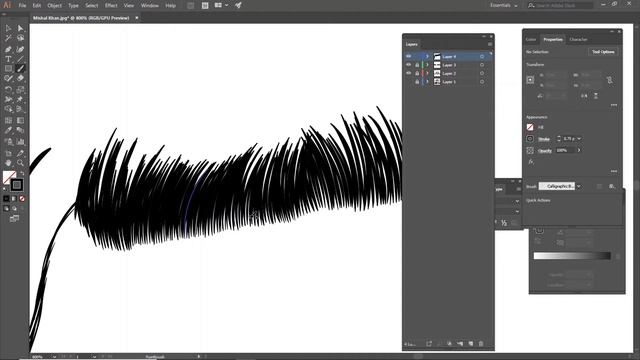The height and width of the screenshot is (360, 640).
Task: Expand Layer 1 contents
Action: tap(427, 82)
